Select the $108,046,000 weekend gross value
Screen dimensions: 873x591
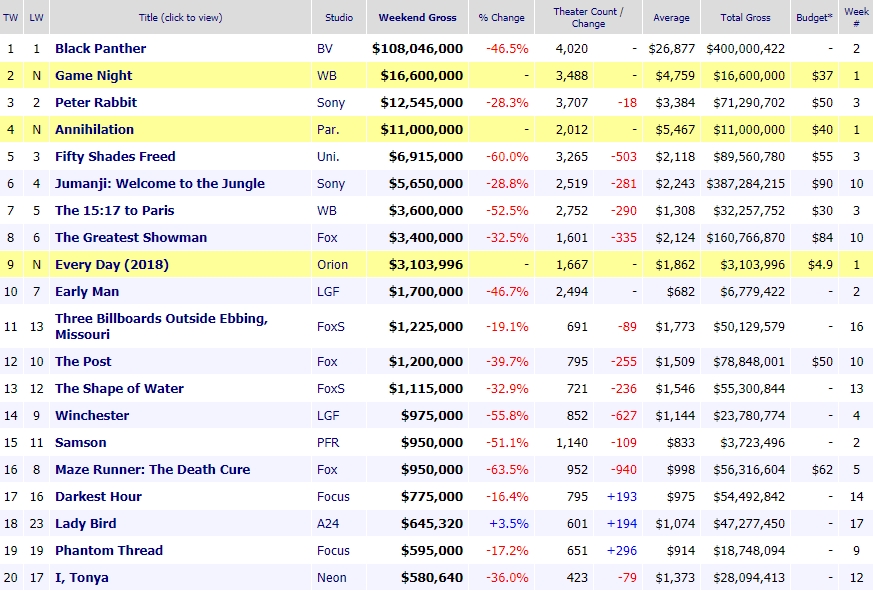coord(418,48)
